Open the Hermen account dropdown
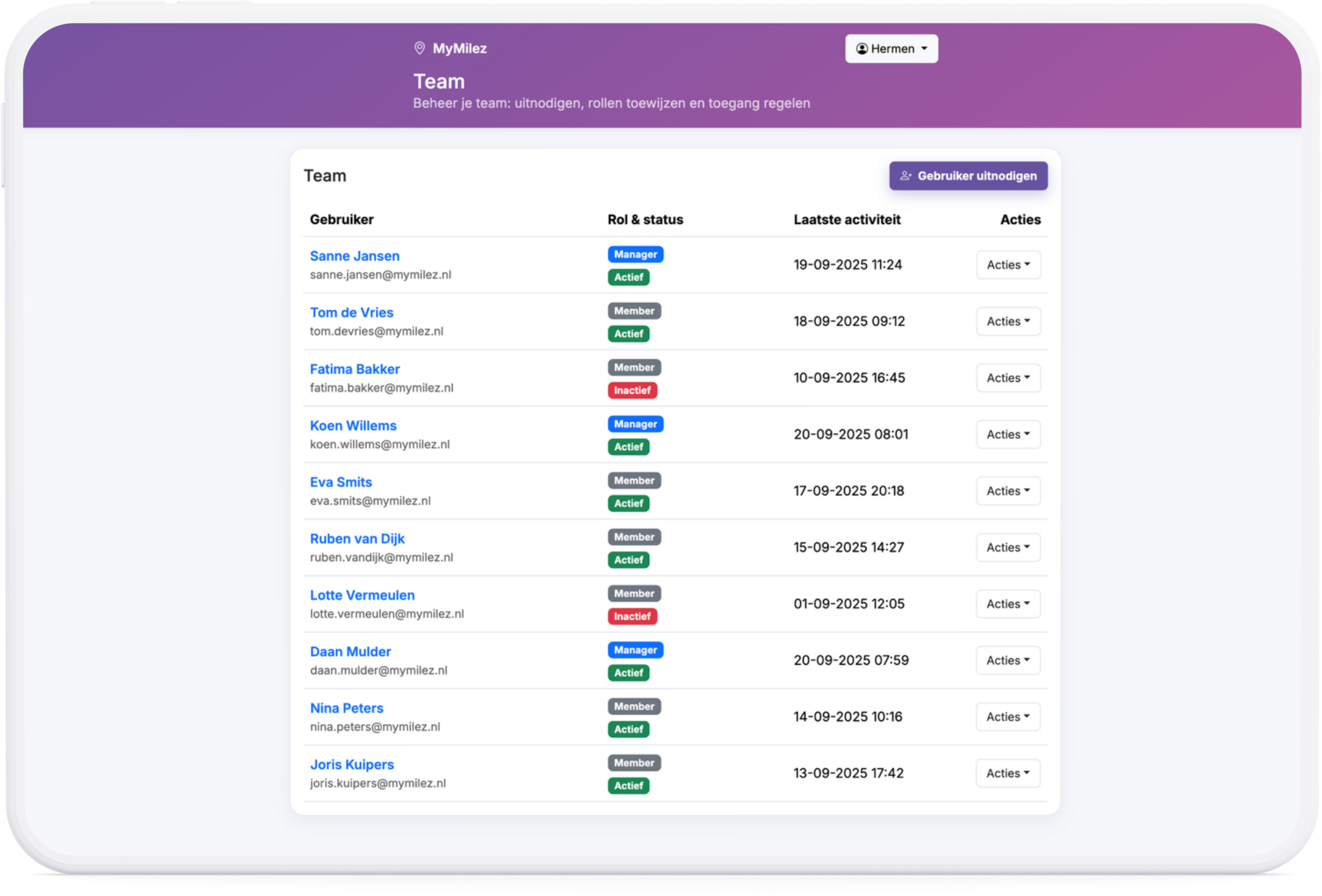 tap(891, 49)
